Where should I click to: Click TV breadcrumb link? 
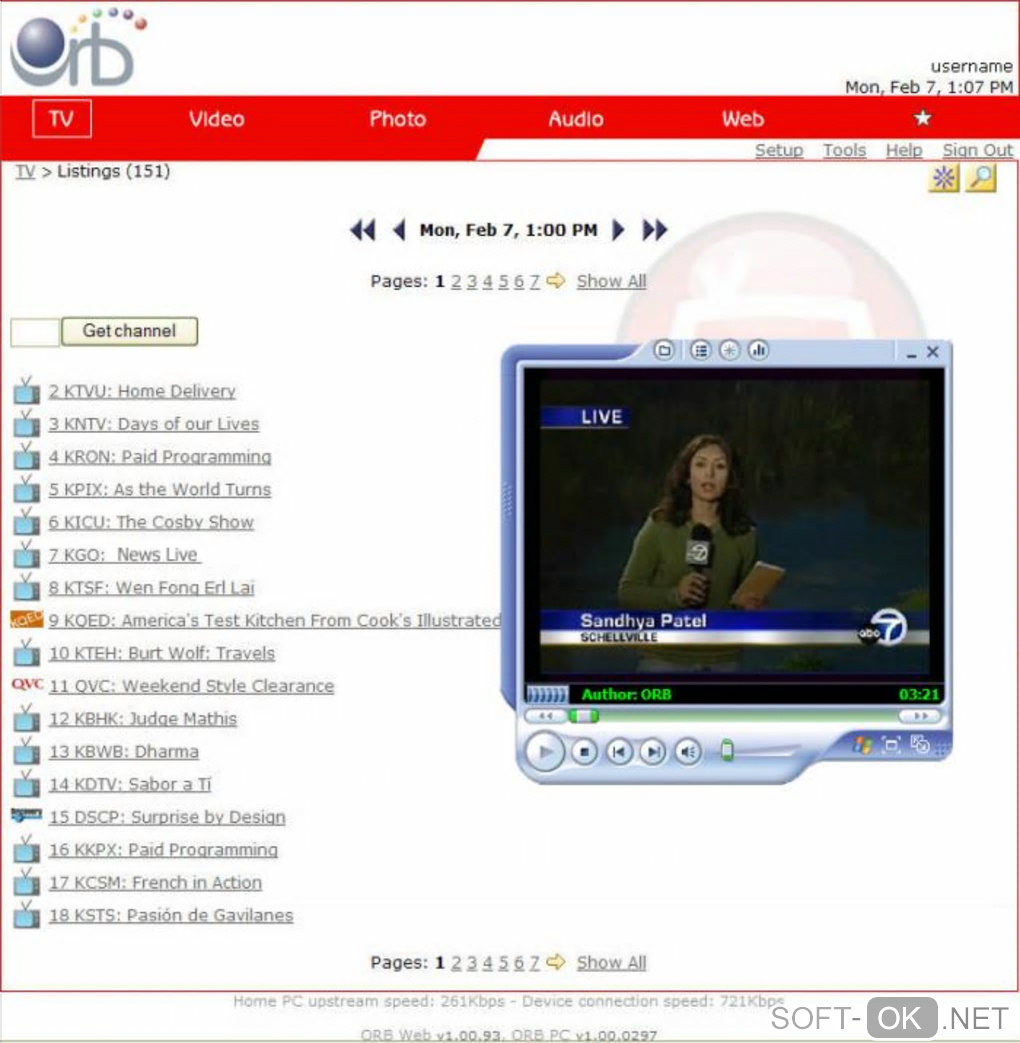point(25,172)
